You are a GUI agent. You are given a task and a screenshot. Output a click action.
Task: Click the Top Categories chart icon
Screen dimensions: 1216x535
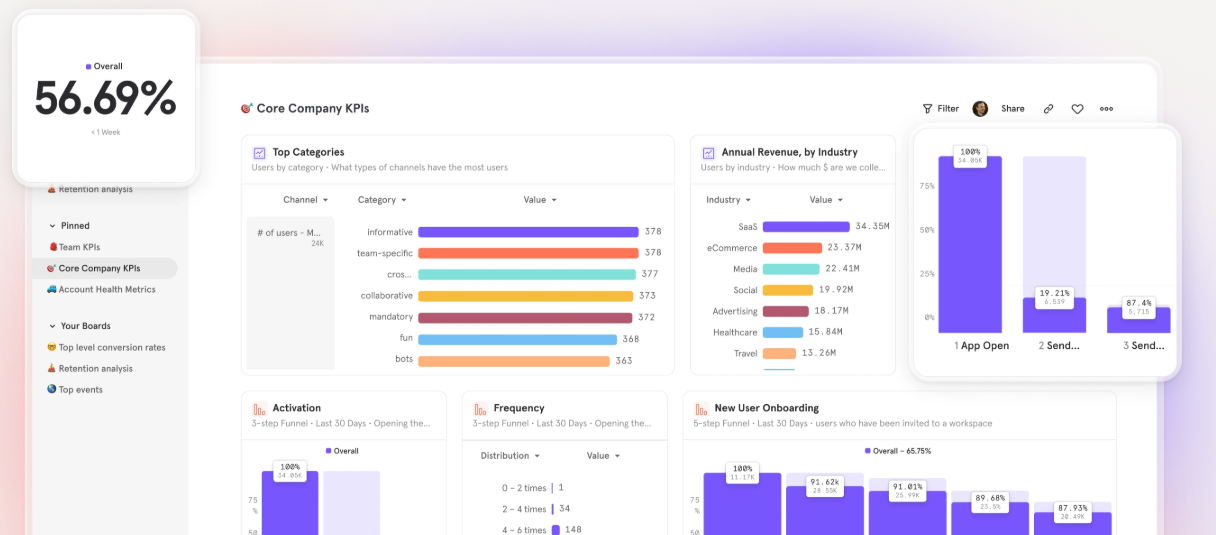[x=259, y=153]
